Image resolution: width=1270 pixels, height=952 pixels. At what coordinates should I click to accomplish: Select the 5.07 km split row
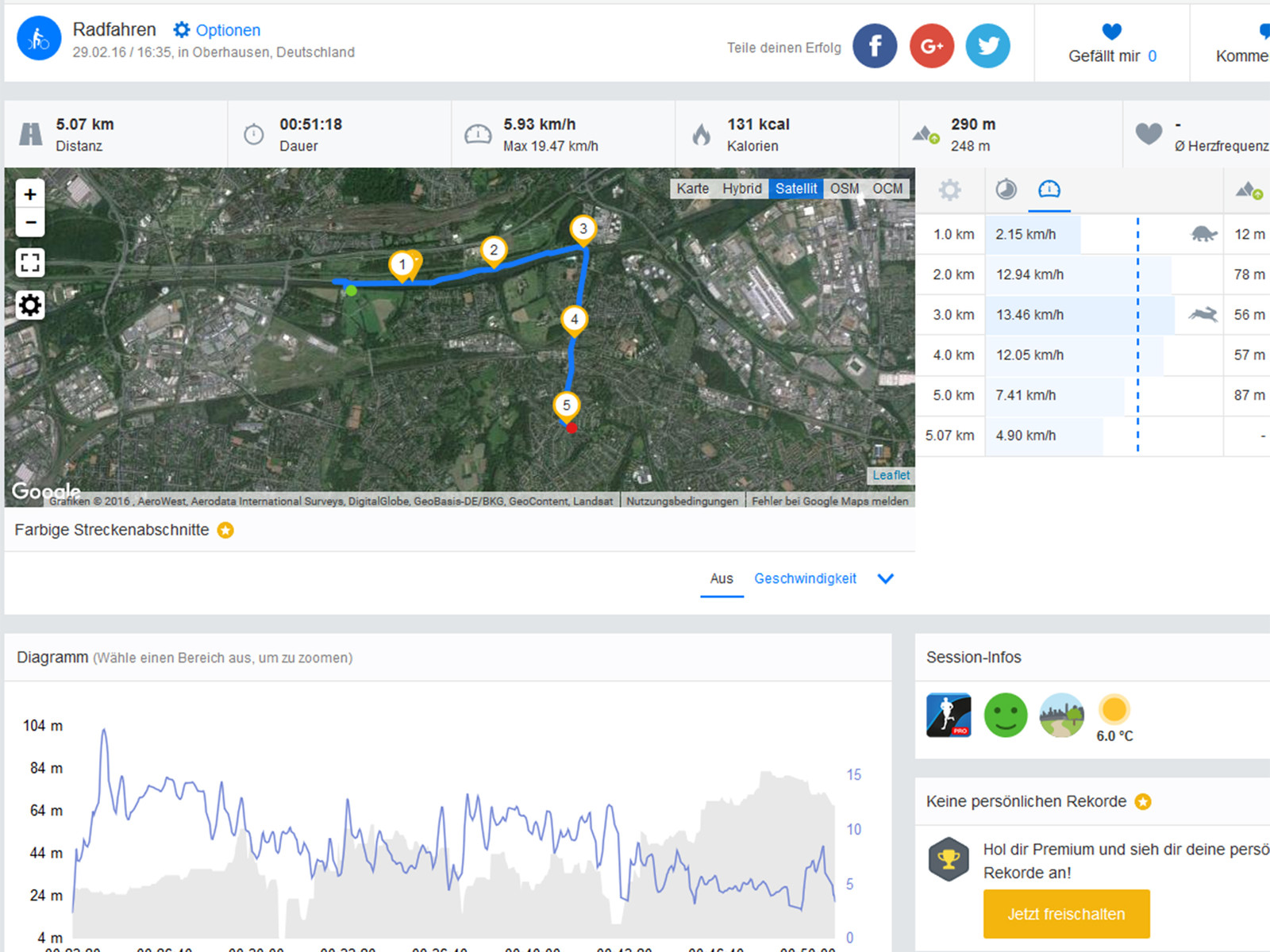point(1093,436)
